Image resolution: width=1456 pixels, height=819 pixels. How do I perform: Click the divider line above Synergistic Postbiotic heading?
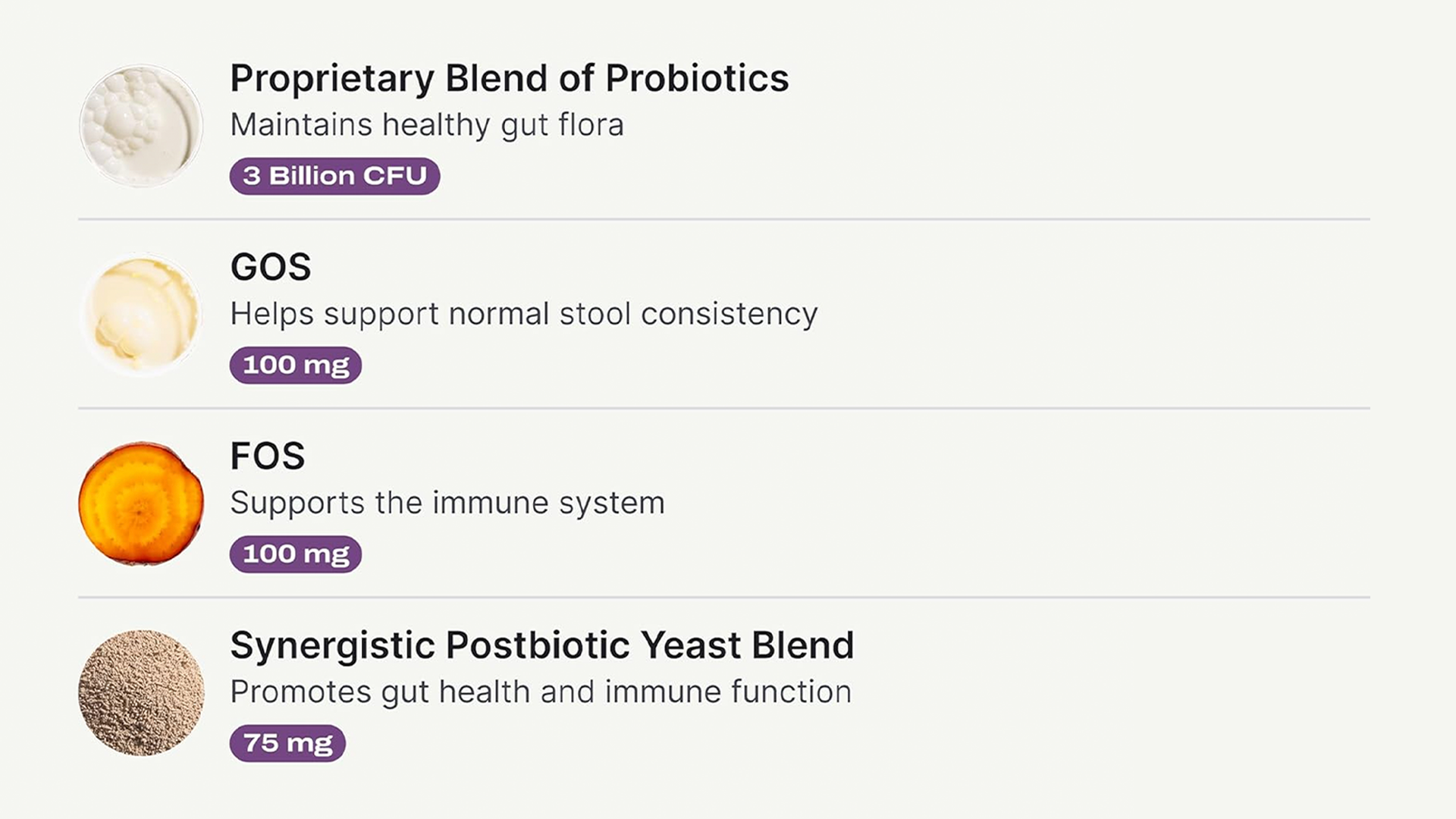click(x=723, y=597)
